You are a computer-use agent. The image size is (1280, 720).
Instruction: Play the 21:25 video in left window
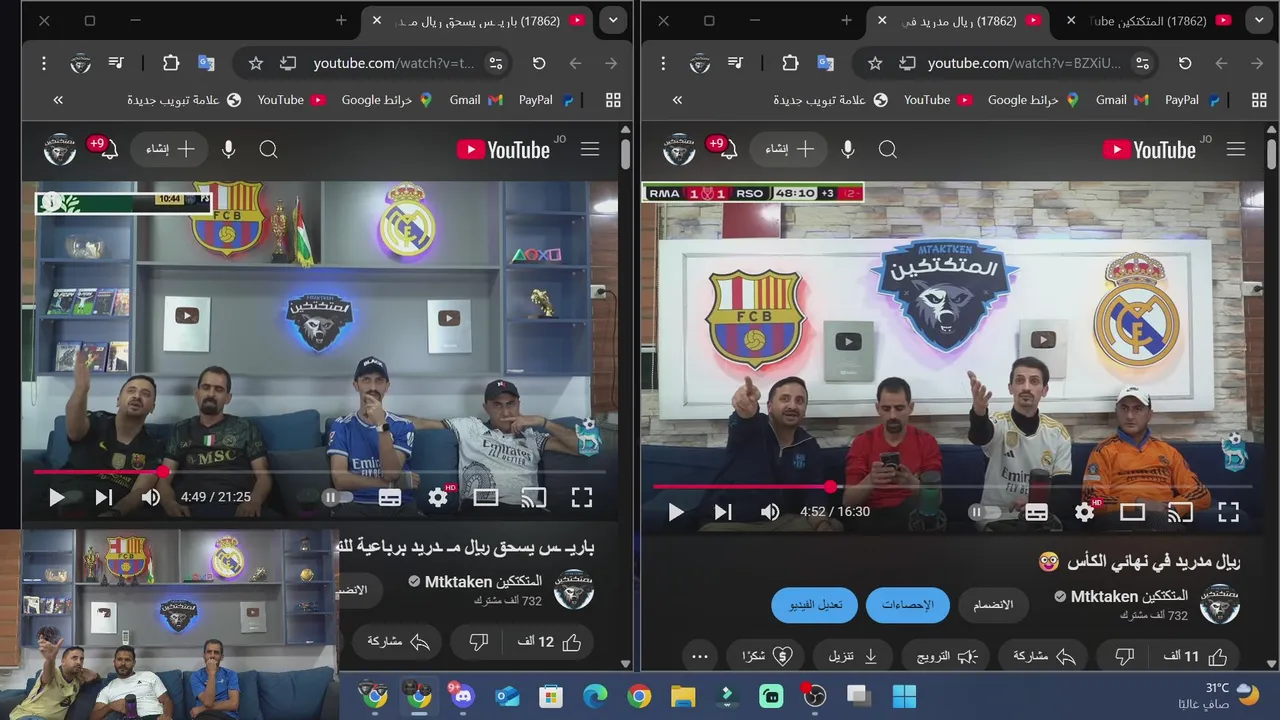click(x=56, y=497)
